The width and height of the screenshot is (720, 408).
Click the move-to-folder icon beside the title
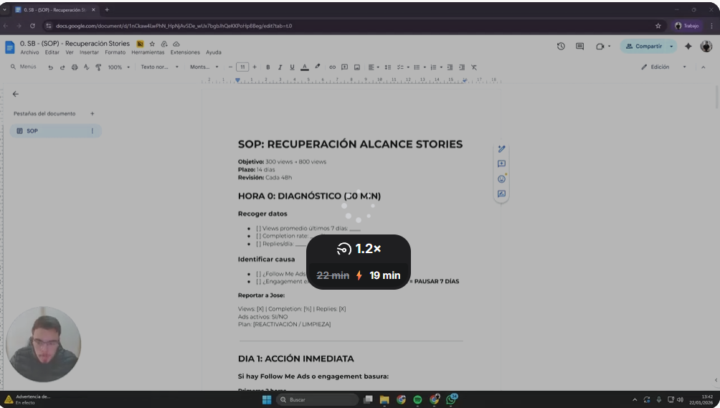164,44
